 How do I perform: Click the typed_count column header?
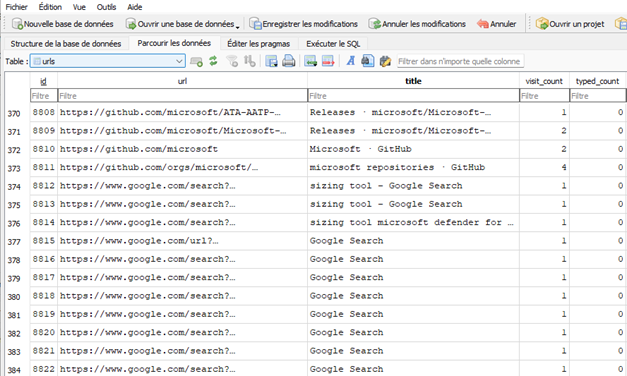coord(597,81)
